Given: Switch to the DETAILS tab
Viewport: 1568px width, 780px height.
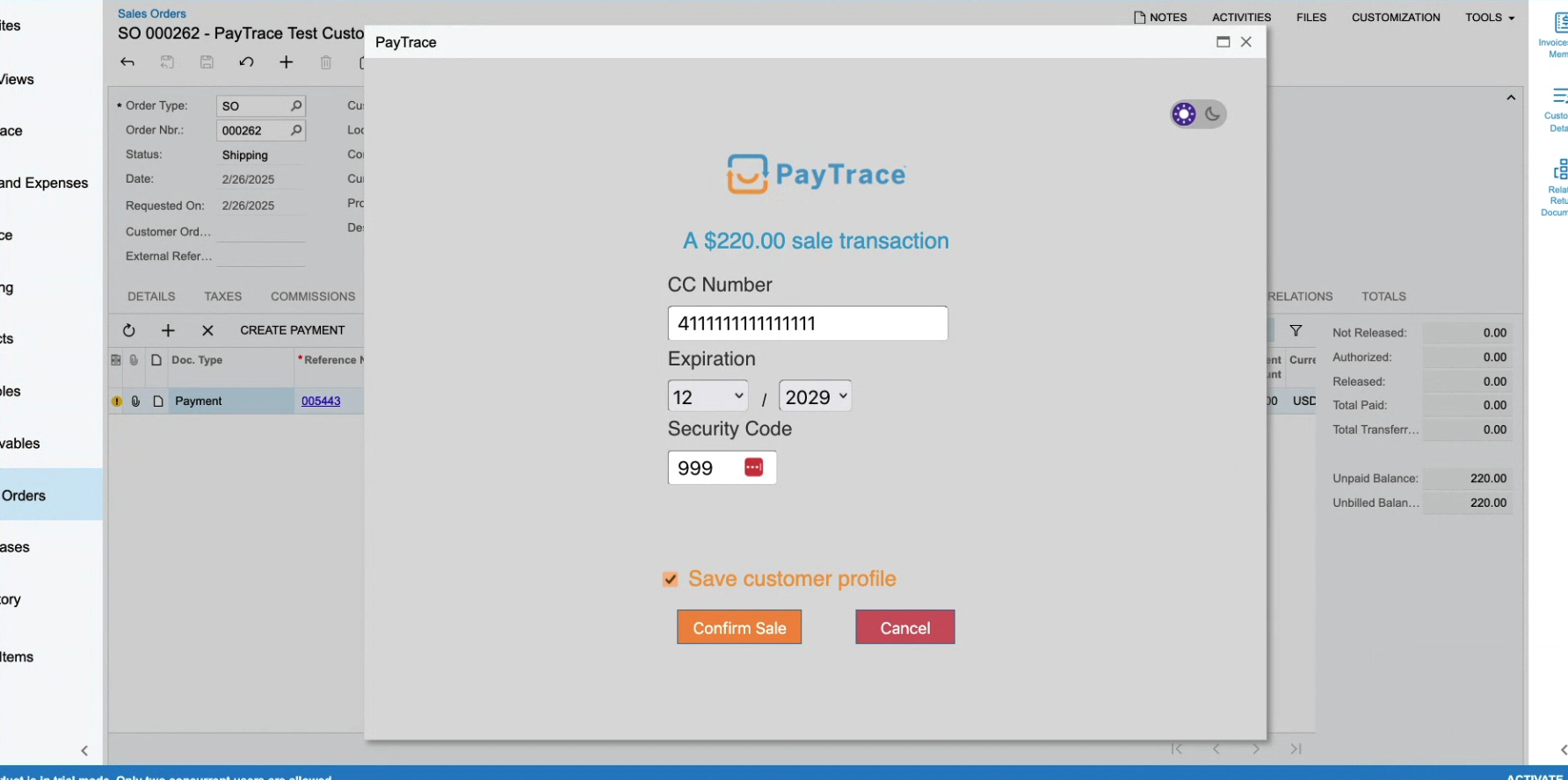Looking at the screenshot, I should [151, 297].
